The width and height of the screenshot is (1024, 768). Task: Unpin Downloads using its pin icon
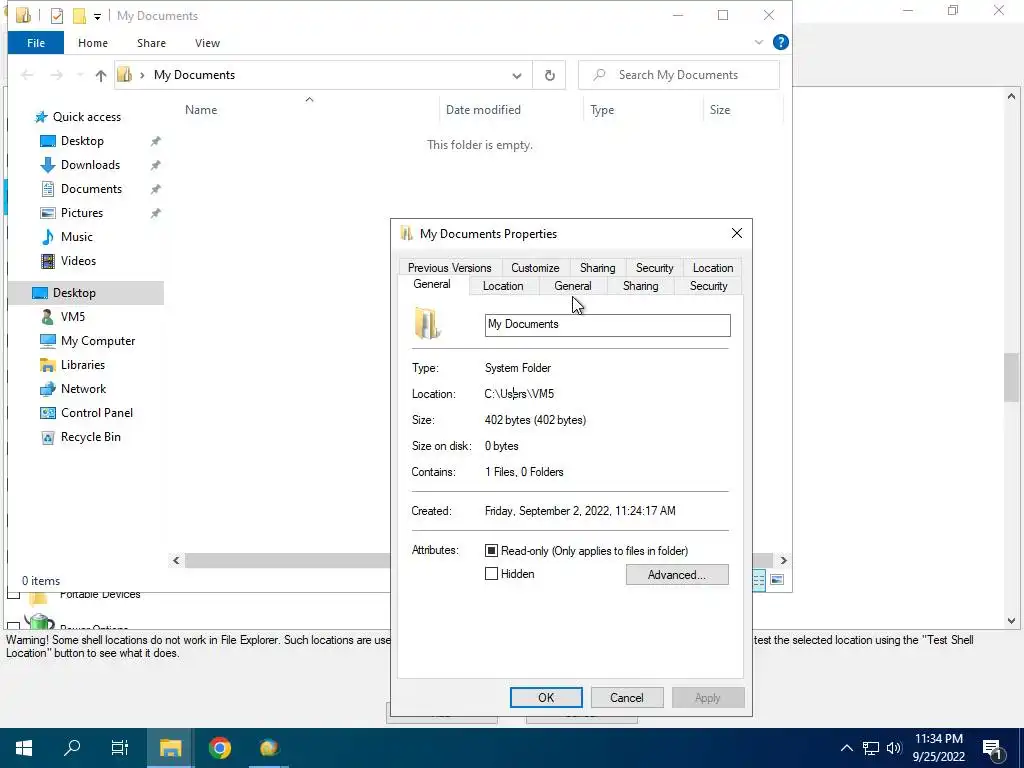point(155,165)
